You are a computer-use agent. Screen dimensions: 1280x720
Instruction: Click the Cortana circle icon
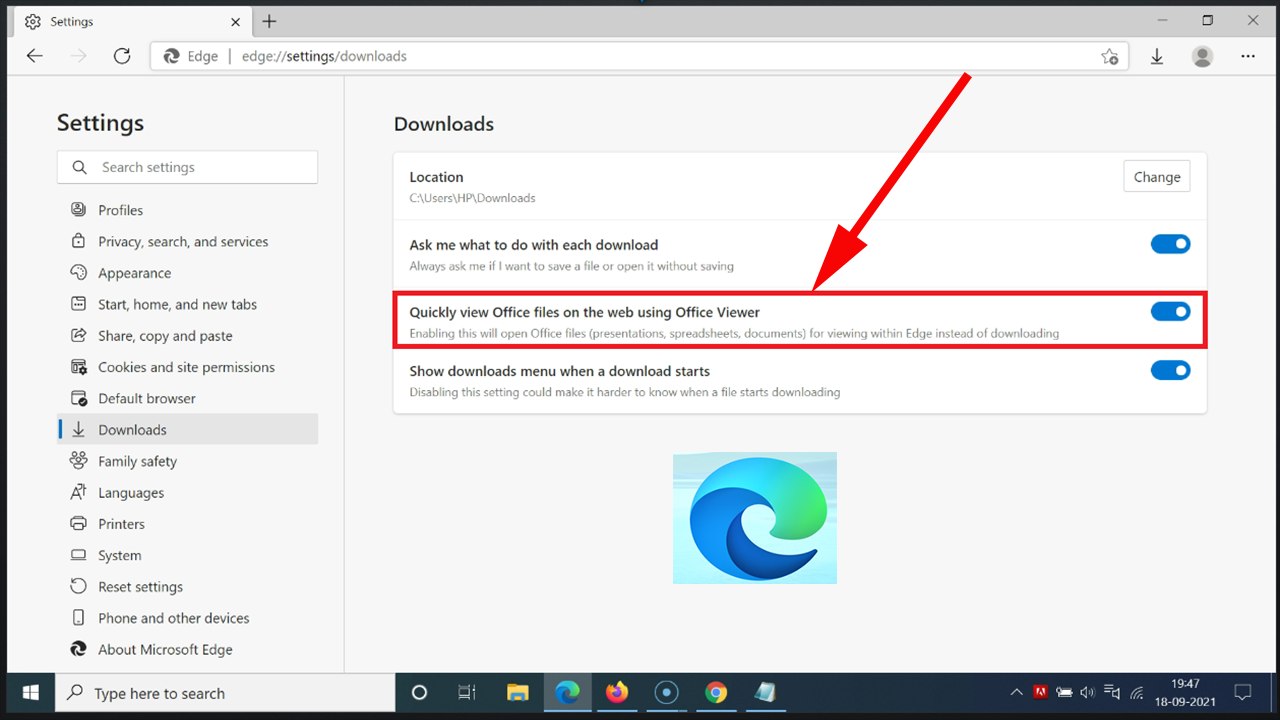click(420, 692)
